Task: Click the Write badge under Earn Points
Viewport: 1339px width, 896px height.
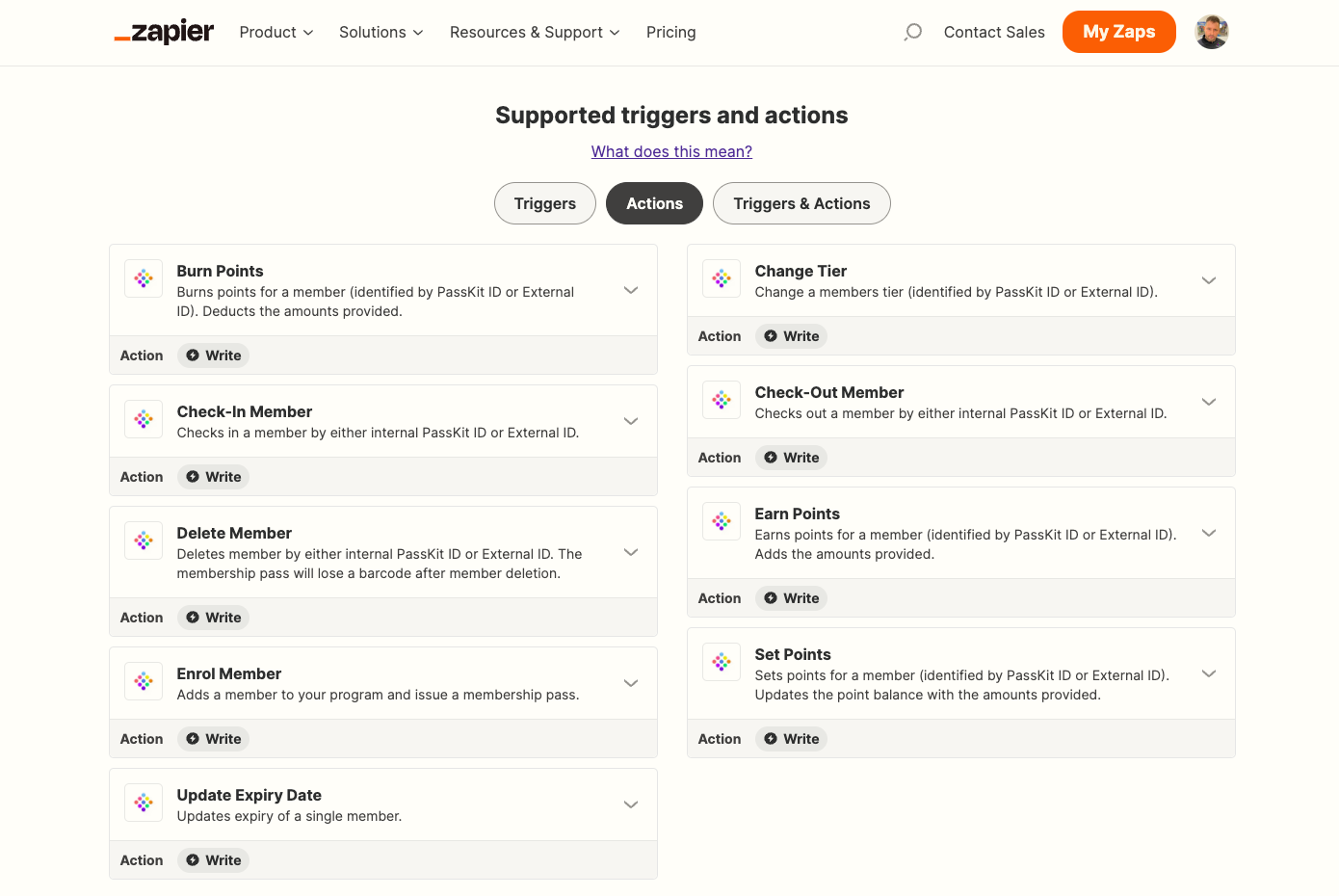Action: (791, 598)
